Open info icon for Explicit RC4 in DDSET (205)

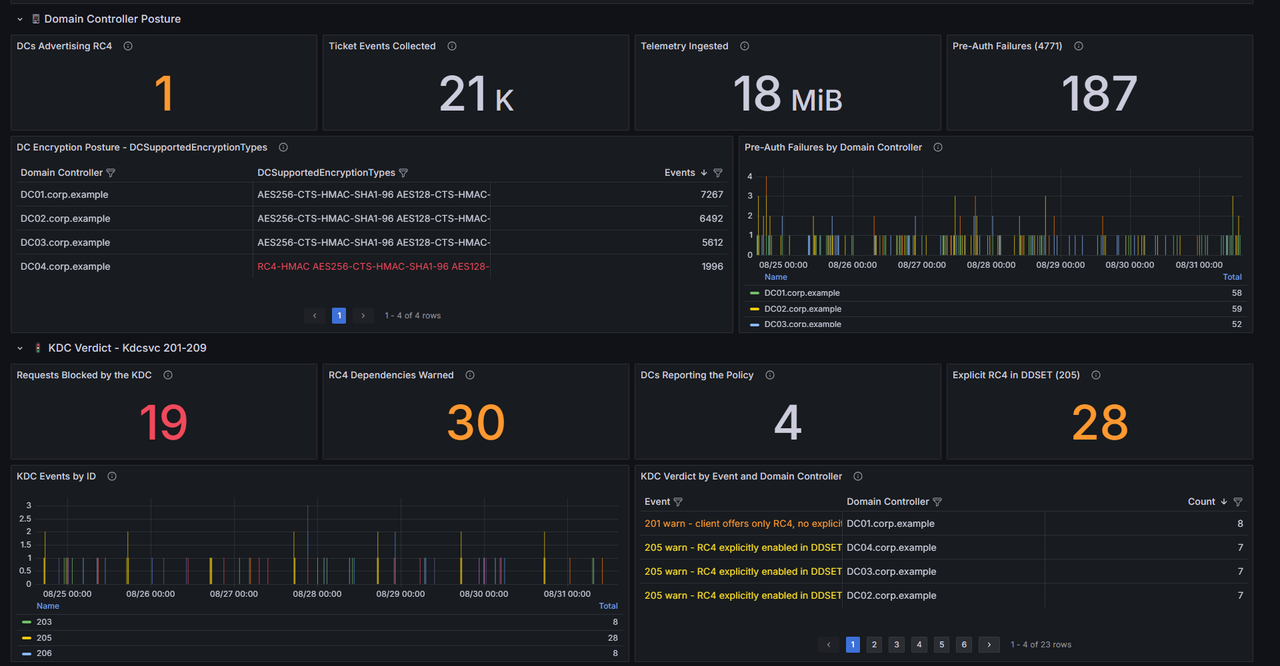1096,375
